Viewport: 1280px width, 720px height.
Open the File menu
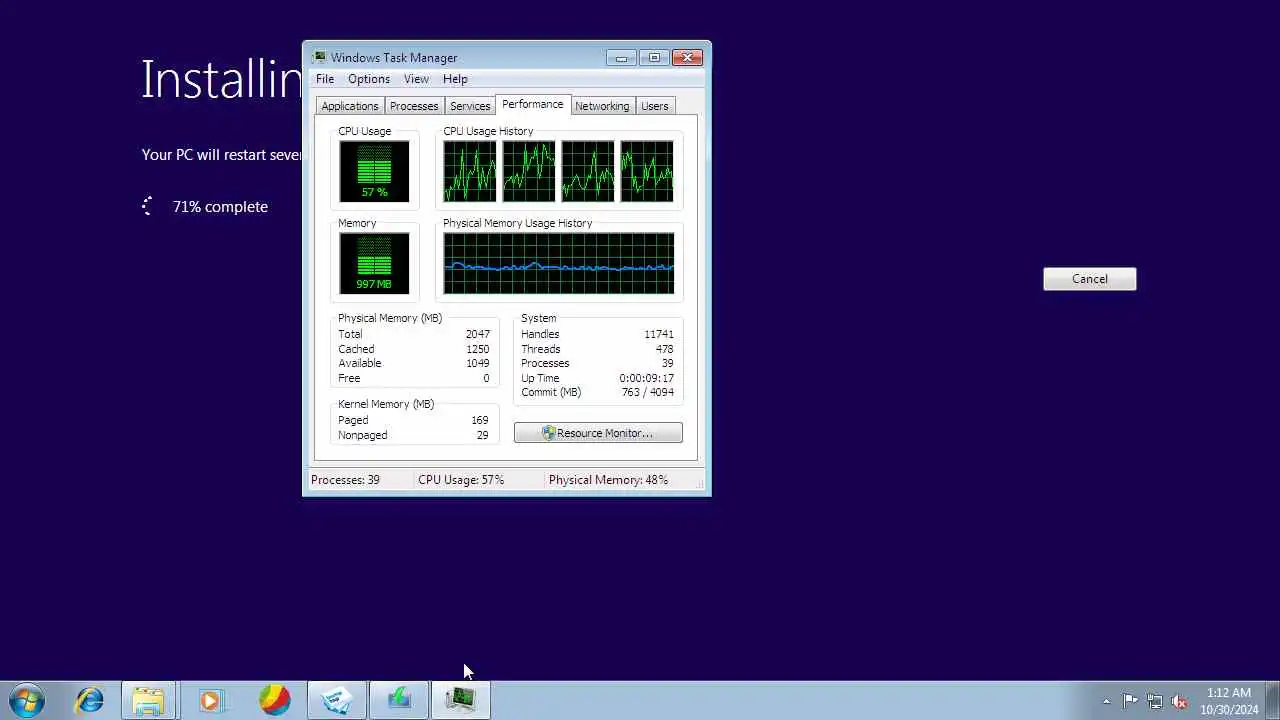(x=325, y=79)
